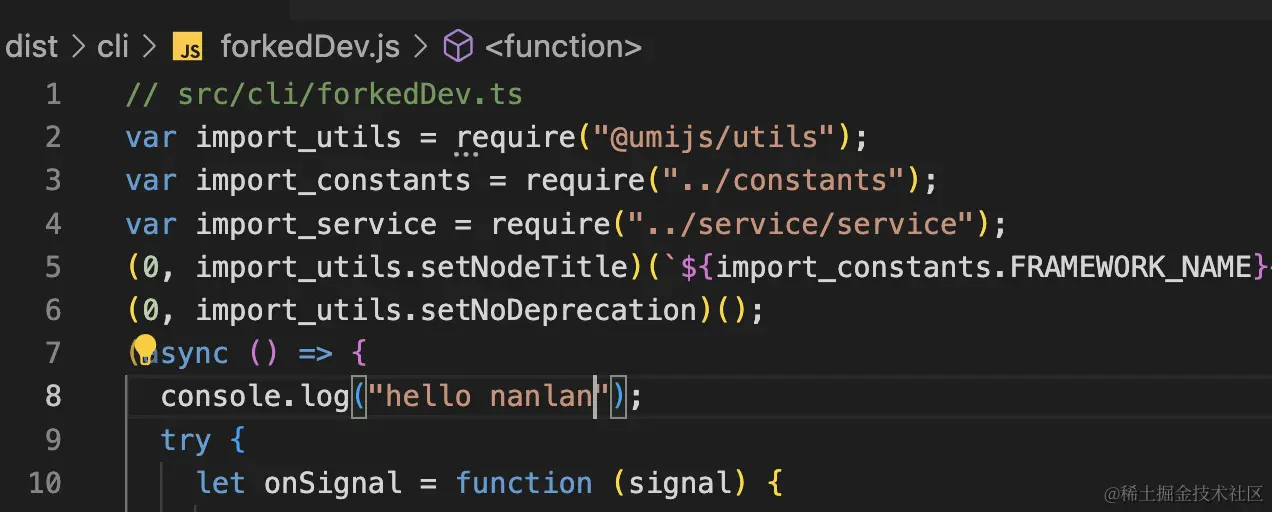Screen dimensions: 1272x512
Task: Click the lightbulb quick-fix icon
Action: click(x=145, y=350)
